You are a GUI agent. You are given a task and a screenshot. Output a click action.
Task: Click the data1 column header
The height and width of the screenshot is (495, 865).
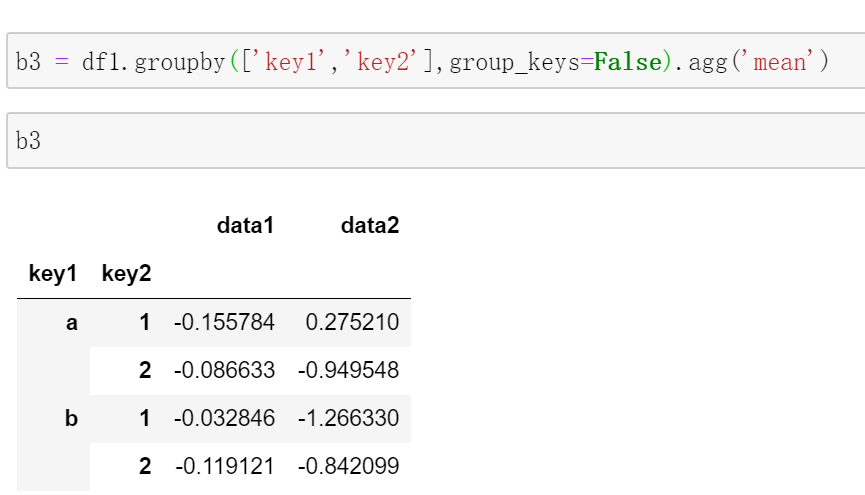coord(245,226)
